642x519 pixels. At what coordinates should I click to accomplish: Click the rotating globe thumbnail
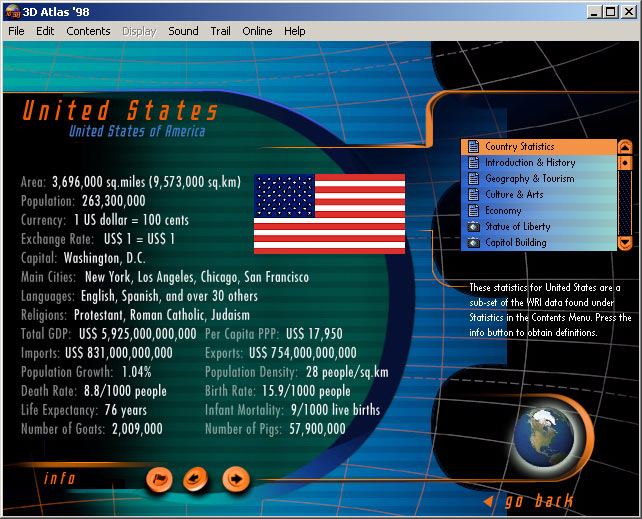coord(543,438)
